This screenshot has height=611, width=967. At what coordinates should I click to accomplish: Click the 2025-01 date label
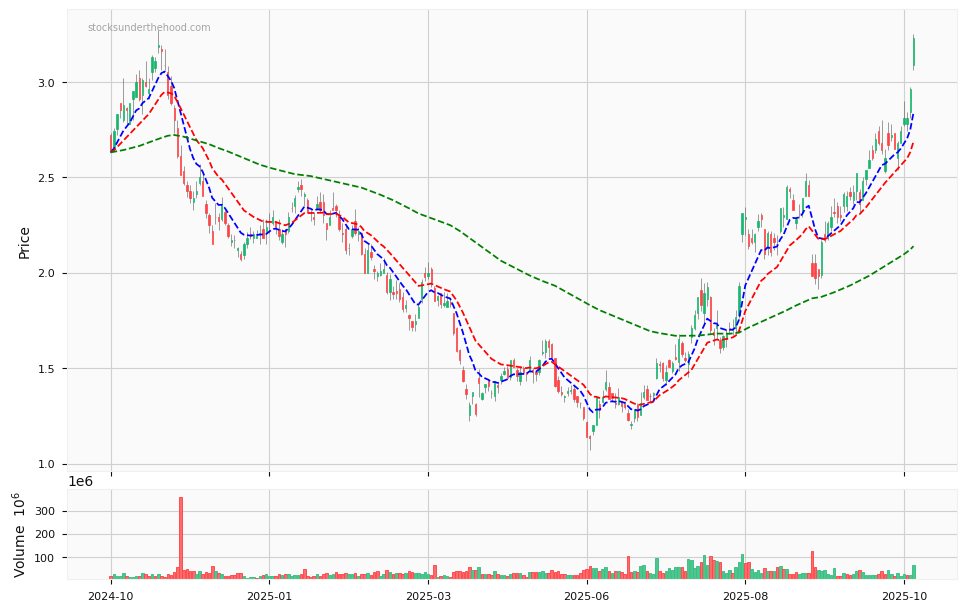[269, 595]
